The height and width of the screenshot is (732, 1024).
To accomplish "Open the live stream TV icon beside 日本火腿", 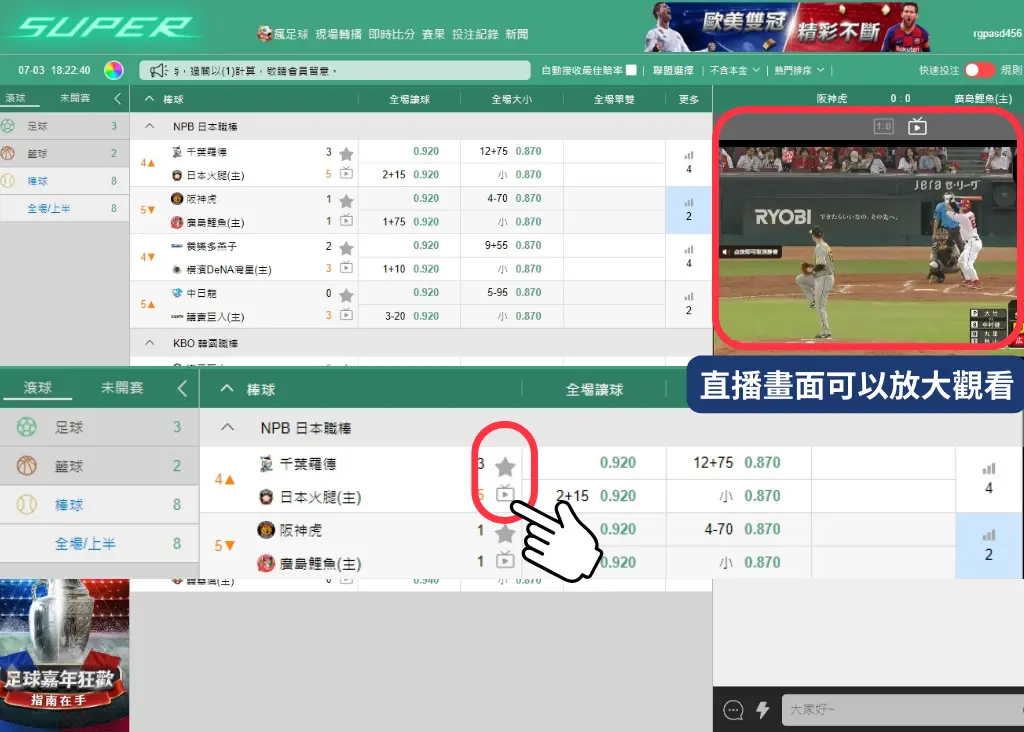I will (x=345, y=173).
